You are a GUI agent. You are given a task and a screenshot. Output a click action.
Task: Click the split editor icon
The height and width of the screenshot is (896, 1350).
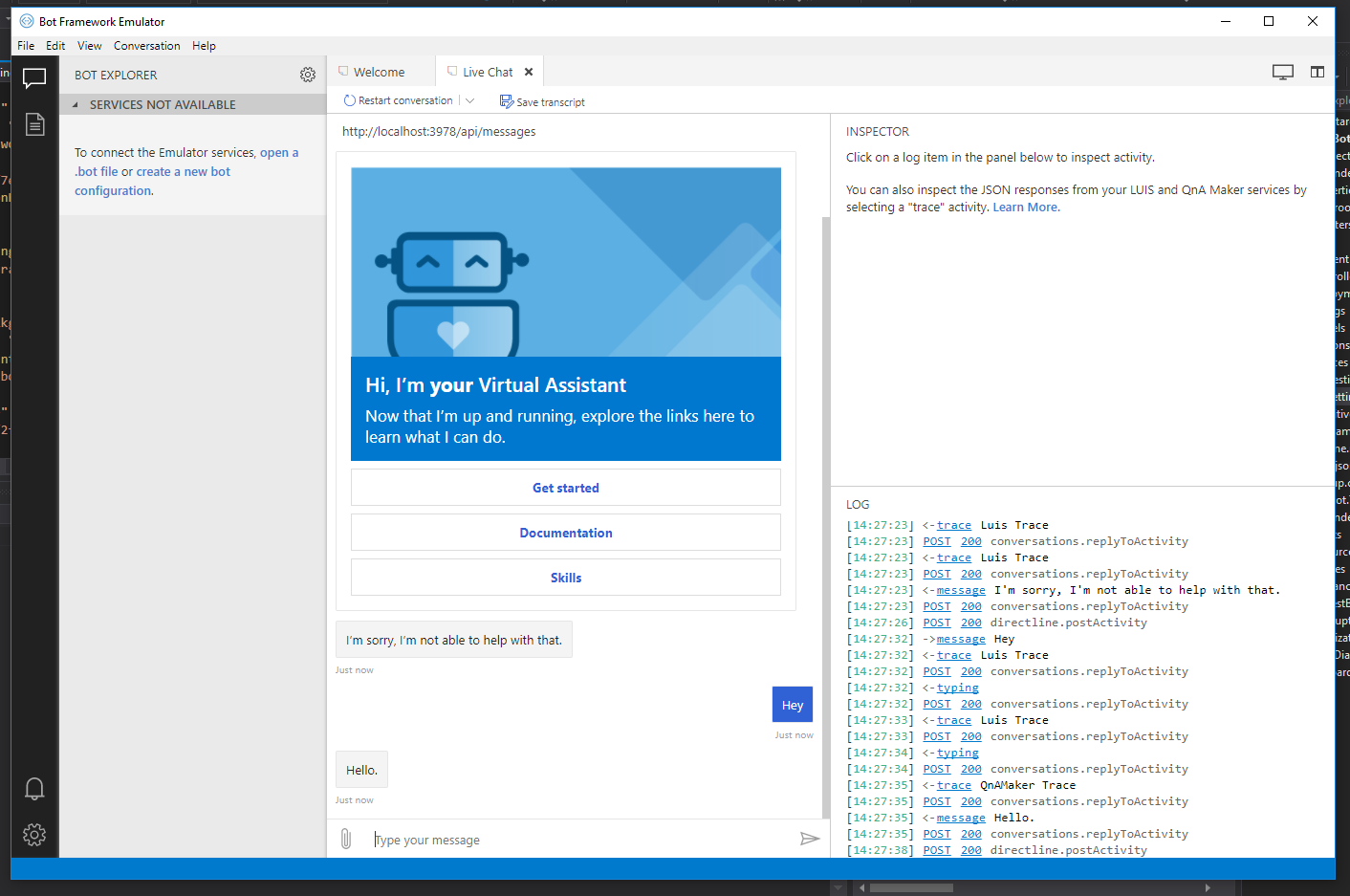tap(1317, 72)
